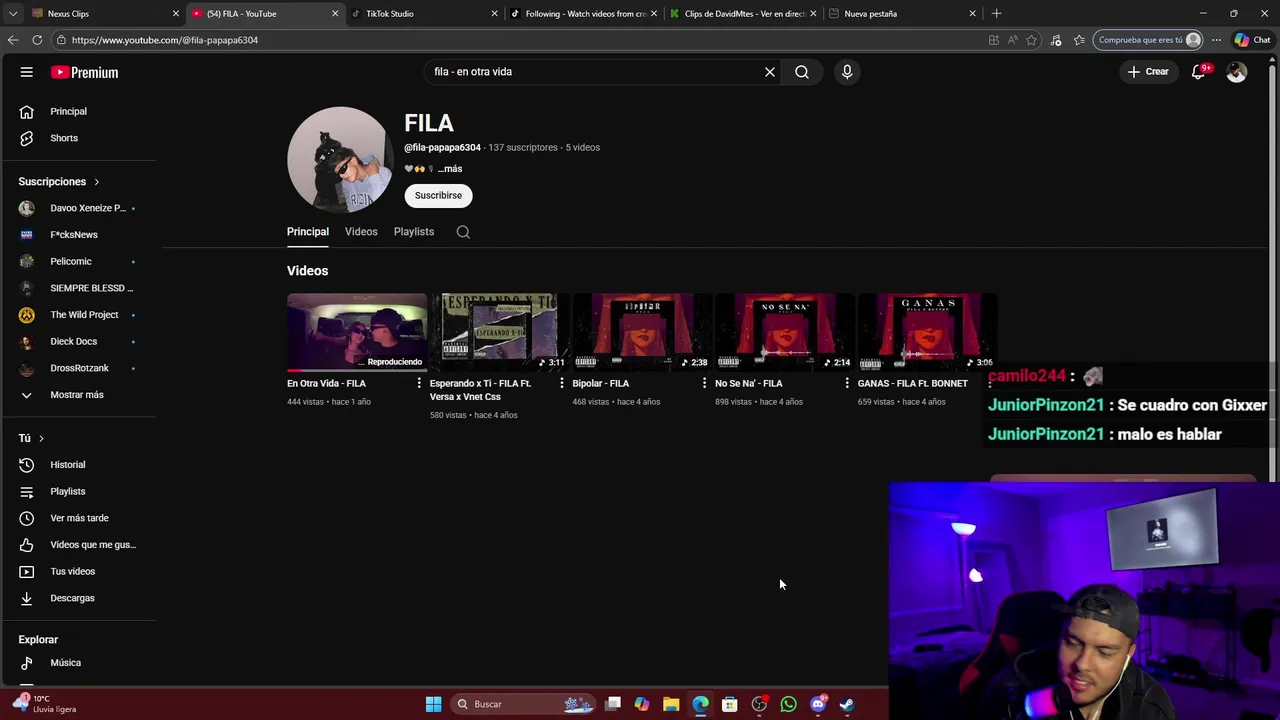Open the account avatar menu

click(1237, 72)
